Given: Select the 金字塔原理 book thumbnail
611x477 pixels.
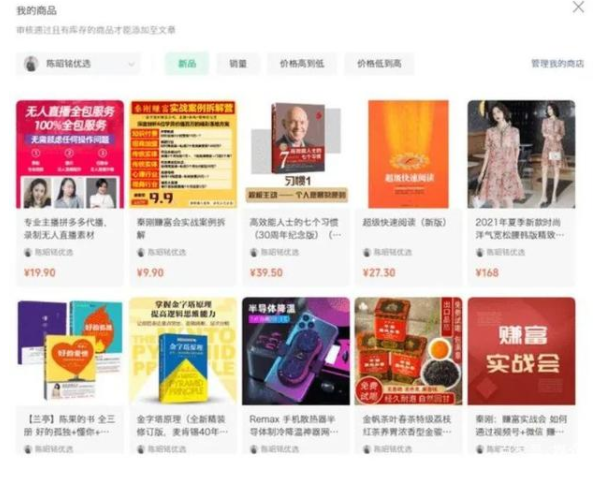Looking at the screenshot, I should point(183,351).
